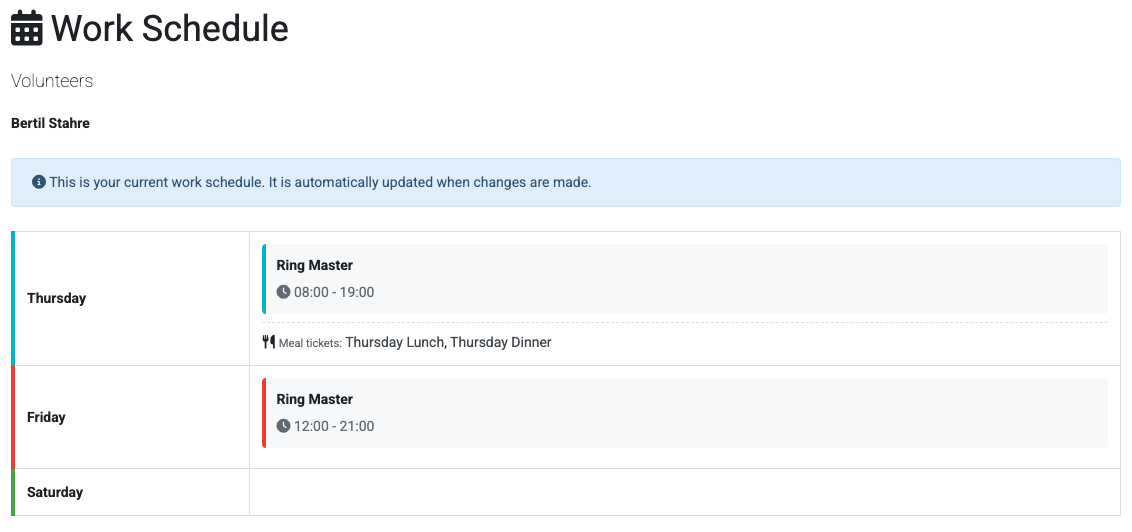1132x532 pixels.
Task: Click the name Bertil Stahre
Action: pyautogui.click(x=50, y=124)
